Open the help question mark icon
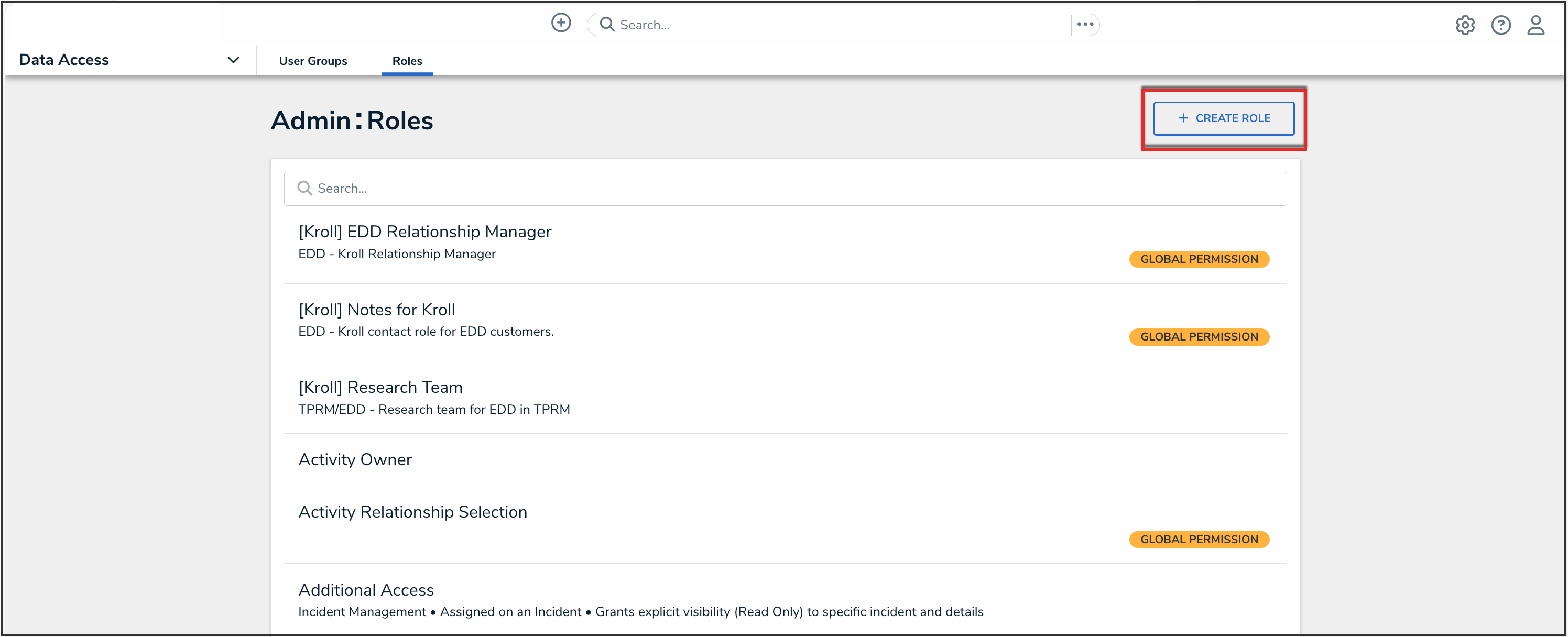 pyautogui.click(x=1500, y=25)
